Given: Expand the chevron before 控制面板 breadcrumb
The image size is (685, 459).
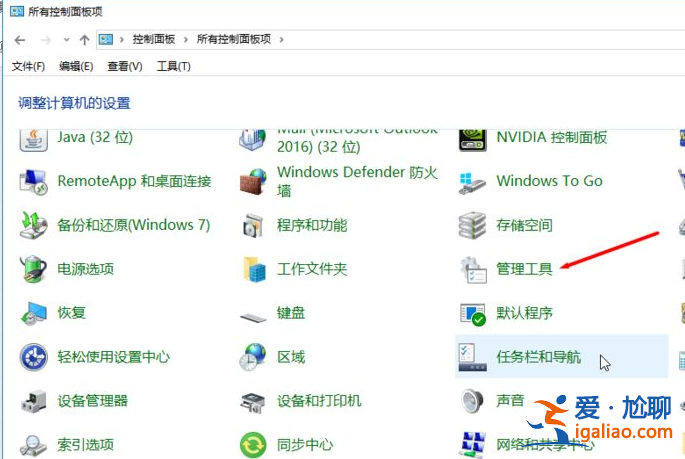Looking at the screenshot, I should [122, 40].
